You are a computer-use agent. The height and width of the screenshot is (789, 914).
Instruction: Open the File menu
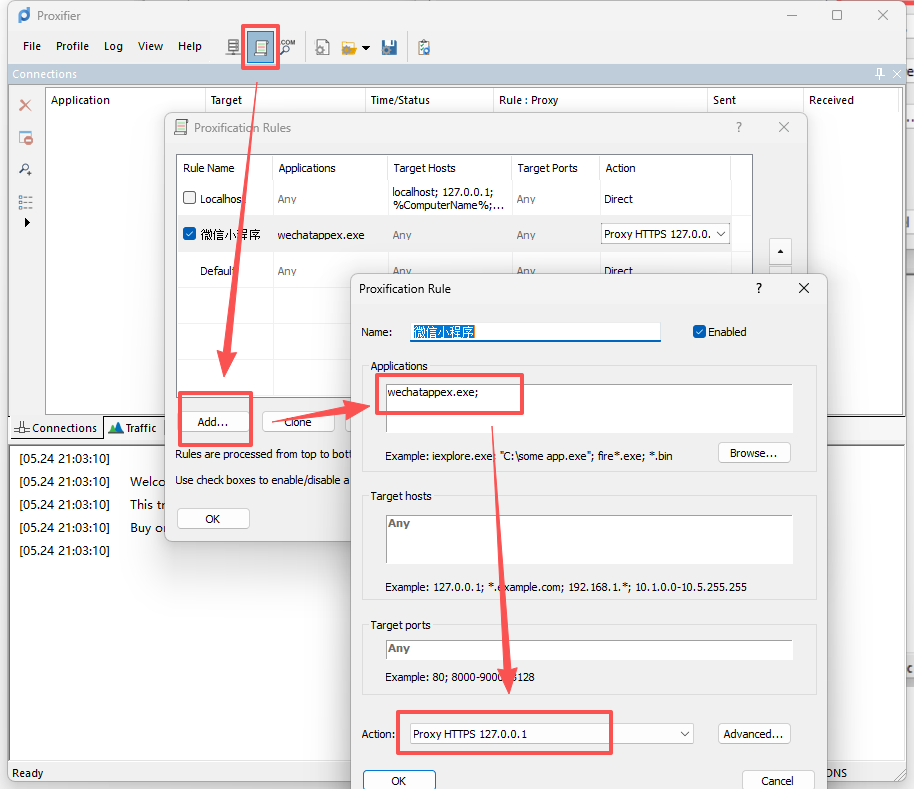(x=32, y=46)
